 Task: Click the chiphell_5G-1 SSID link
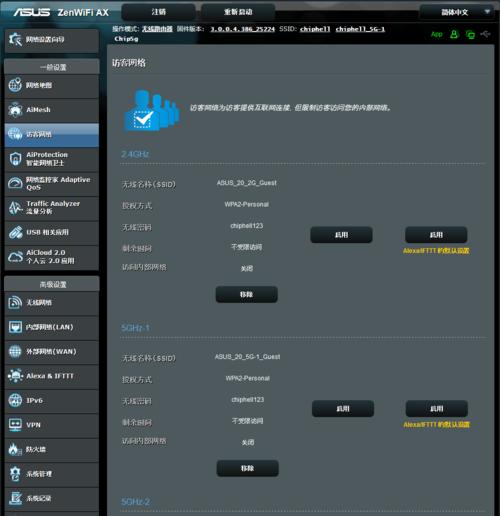(x=360, y=29)
